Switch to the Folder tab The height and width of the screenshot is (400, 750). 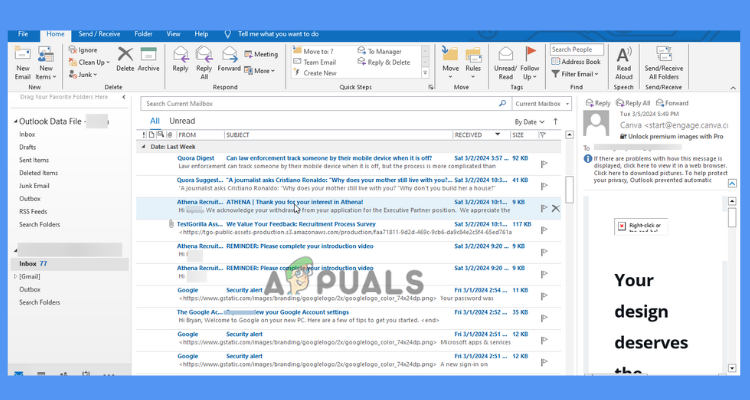pyautogui.click(x=143, y=34)
